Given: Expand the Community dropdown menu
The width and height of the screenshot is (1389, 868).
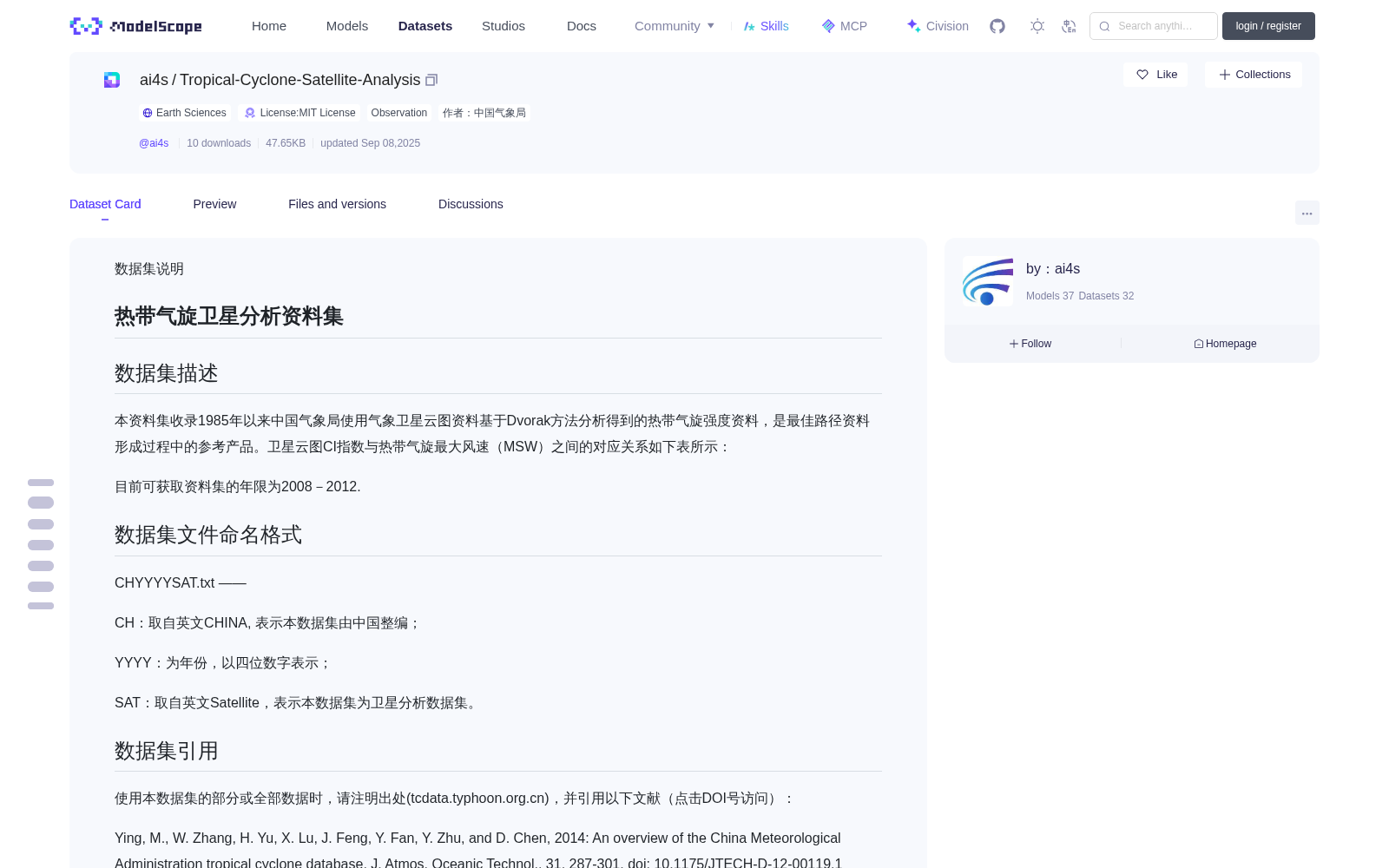Looking at the screenshot, I should point(675,26).
